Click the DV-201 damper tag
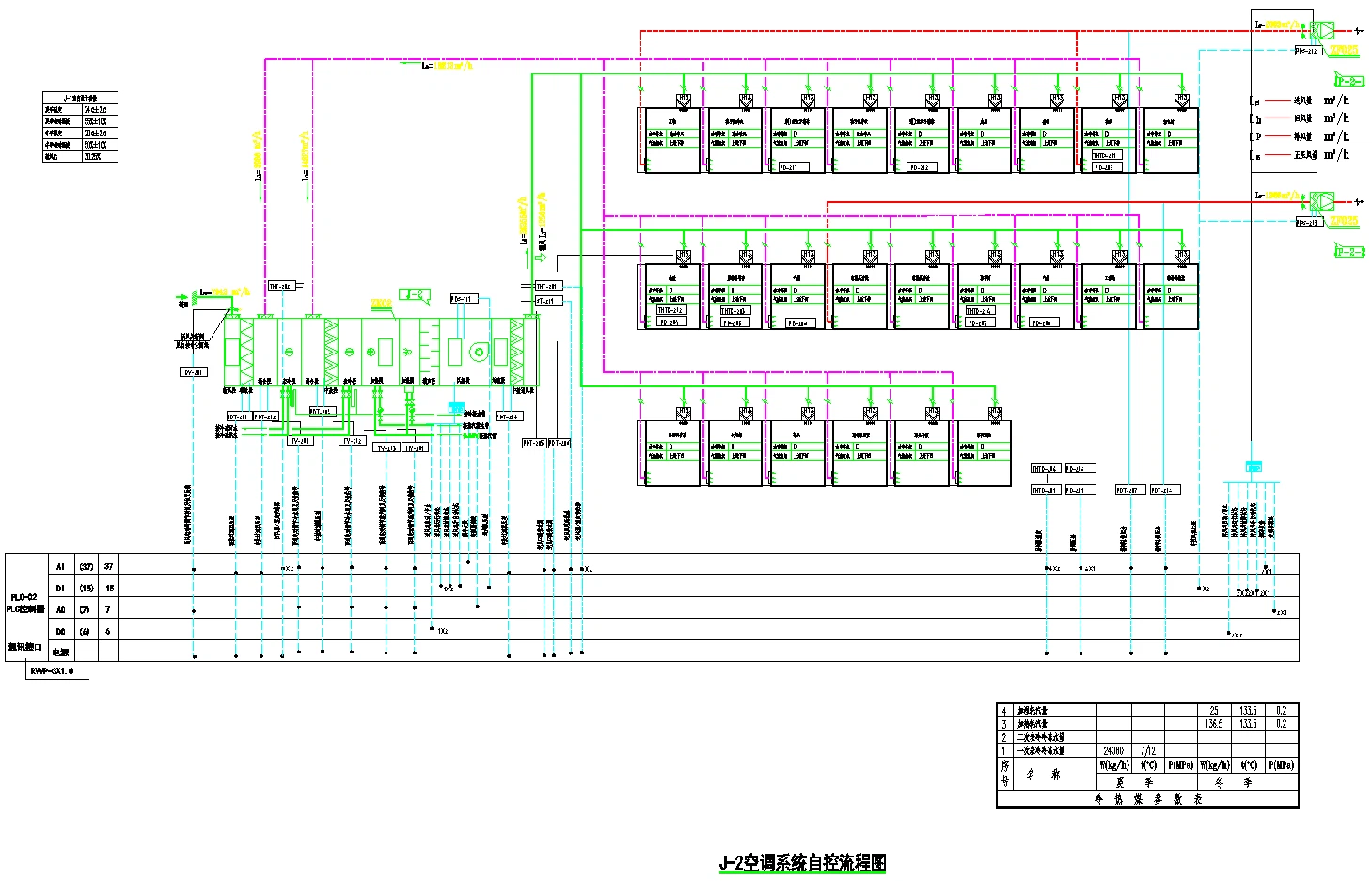Image resolution: width=1372 pixels, height=881 pixels. (193, 372)
